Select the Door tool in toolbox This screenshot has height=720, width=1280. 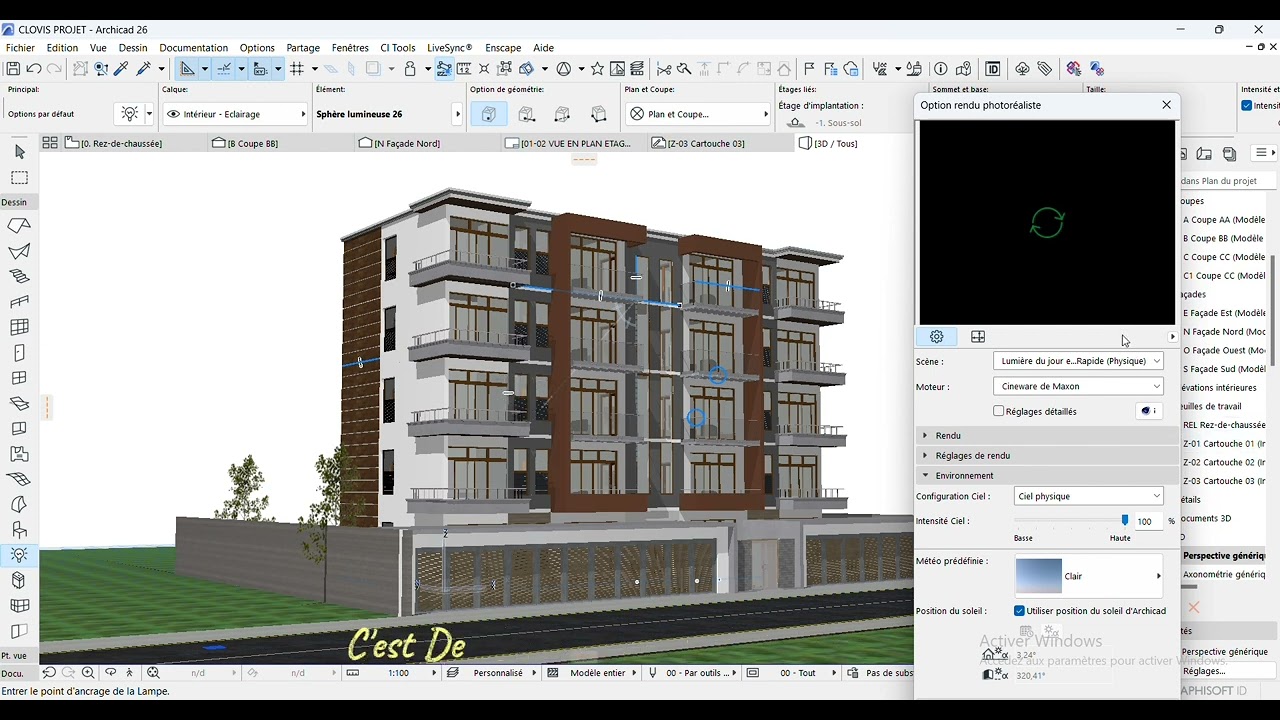[19, 353]
